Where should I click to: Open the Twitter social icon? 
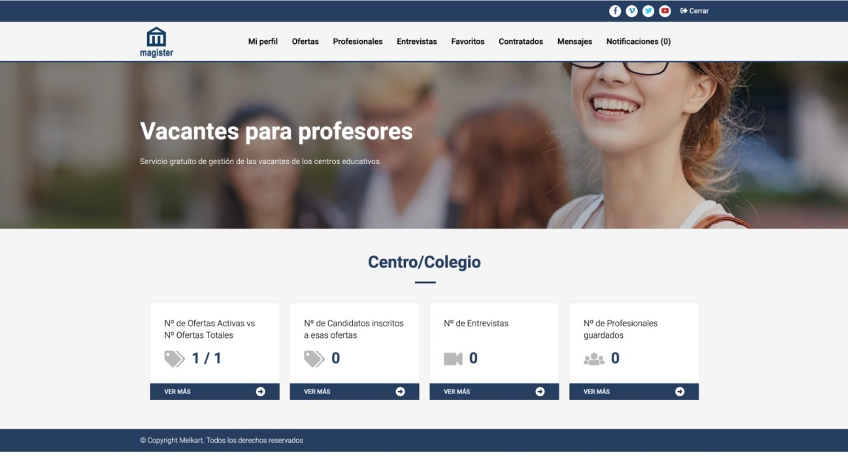click(648, 11)
